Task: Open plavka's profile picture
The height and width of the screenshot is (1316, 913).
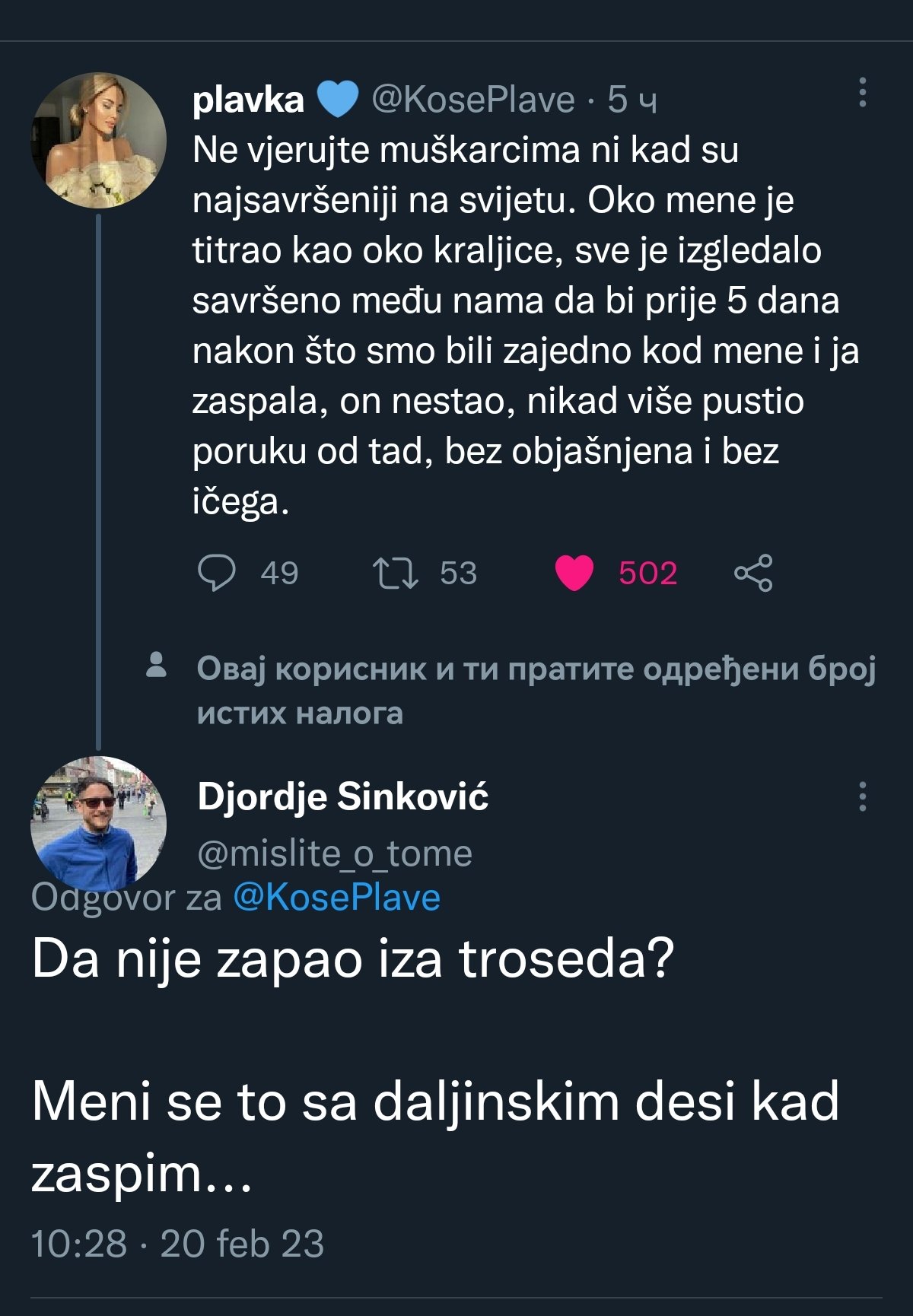Action: [99, 141]
